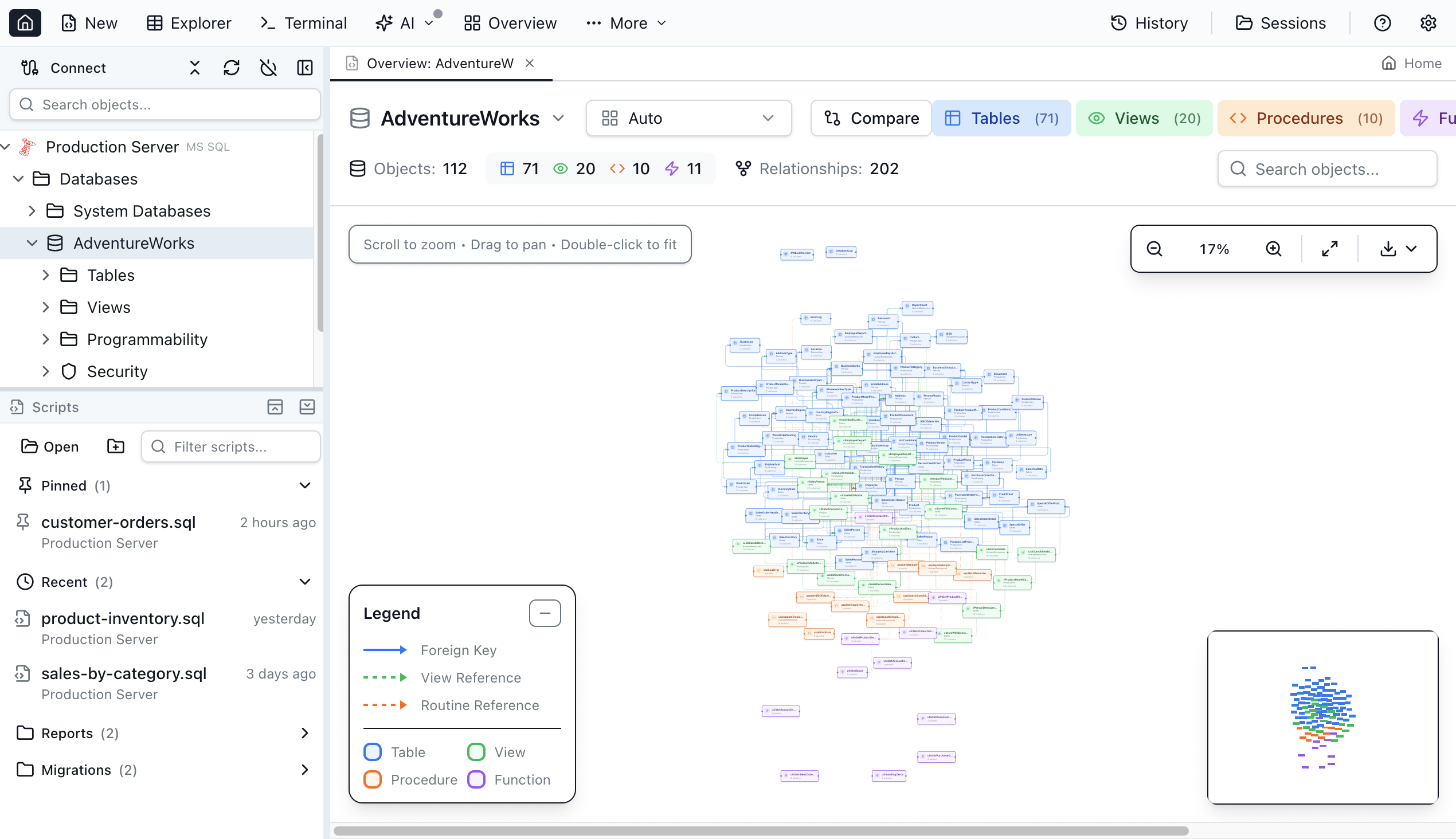Toggle the Procedures (10) filter pill
This screenshot has width=1456, height=839.
[1306, 117]
